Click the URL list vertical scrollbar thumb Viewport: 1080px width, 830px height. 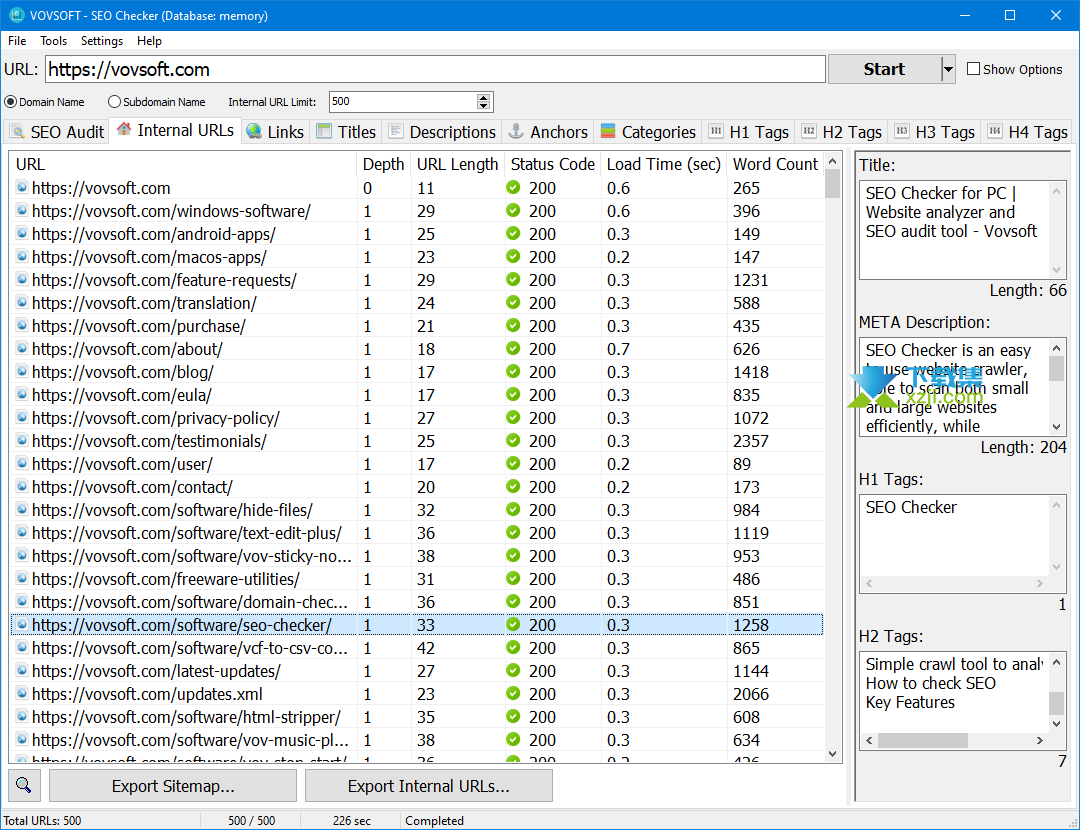pyautogui.click(x=832, y=183)
